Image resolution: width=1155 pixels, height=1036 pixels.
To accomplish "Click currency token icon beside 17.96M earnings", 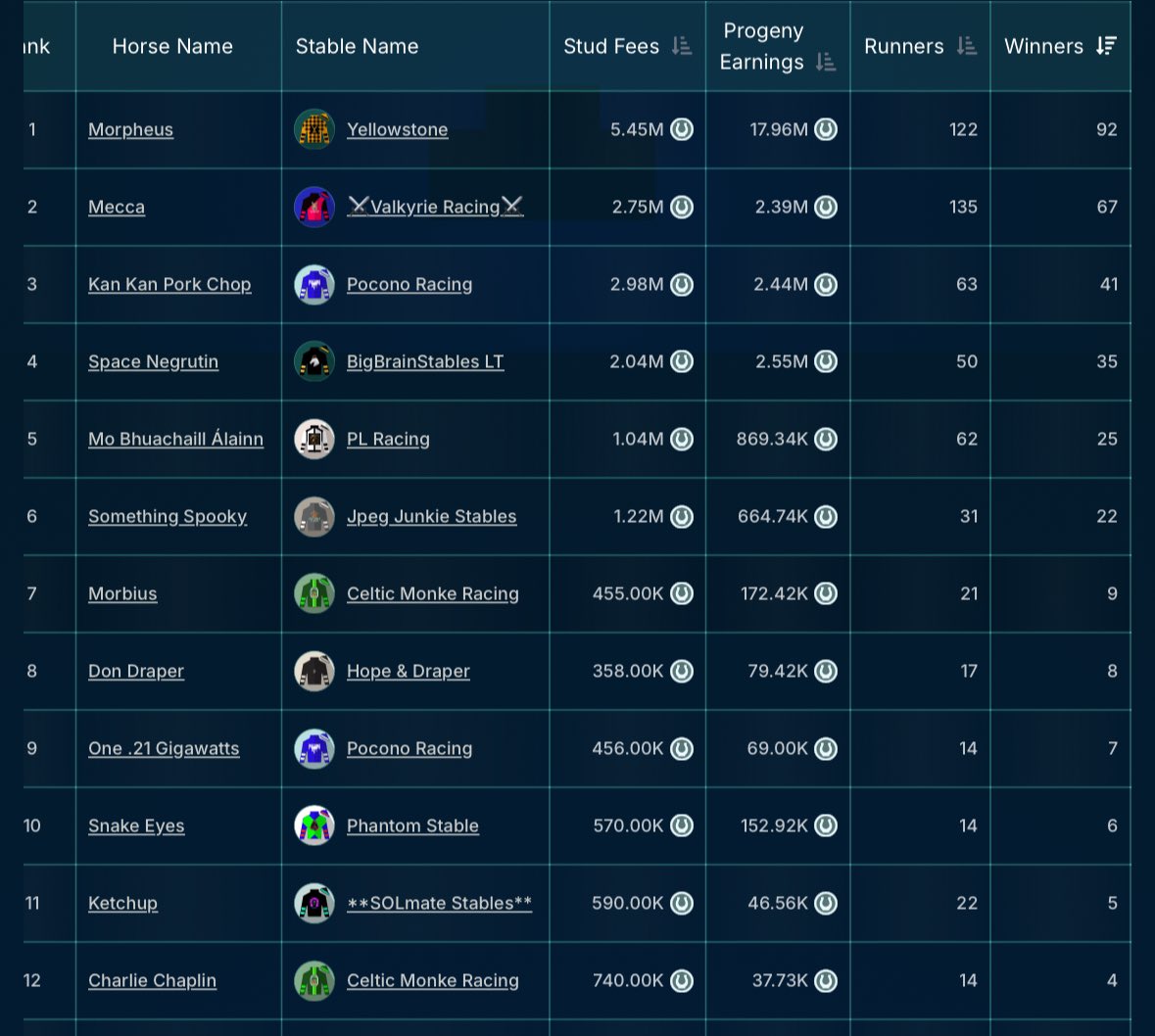I will tap(826, 129).
